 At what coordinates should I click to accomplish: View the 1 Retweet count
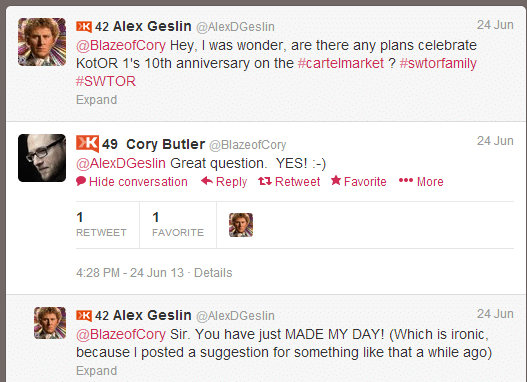coord(101,224)
